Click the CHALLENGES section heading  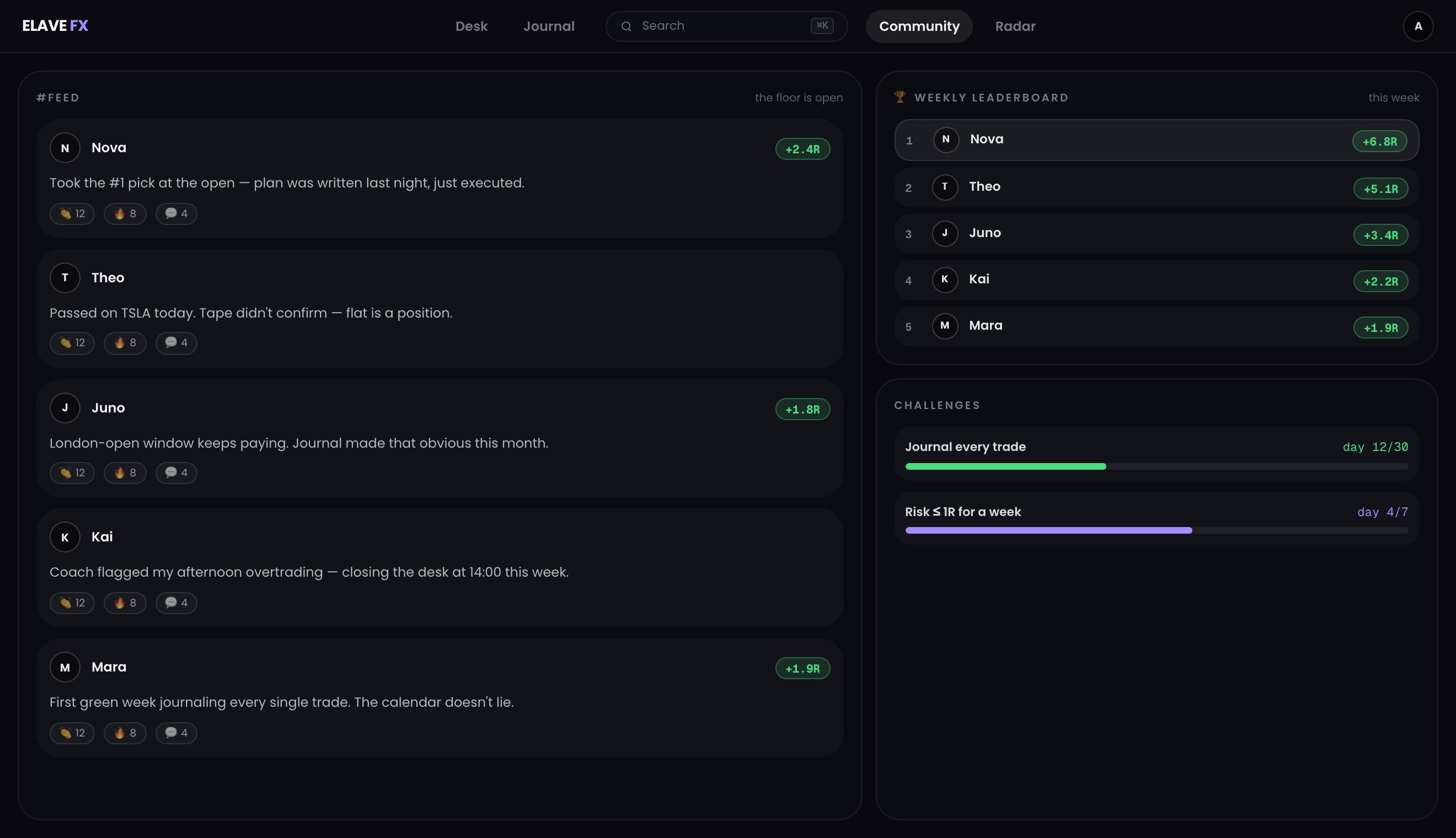936,405
